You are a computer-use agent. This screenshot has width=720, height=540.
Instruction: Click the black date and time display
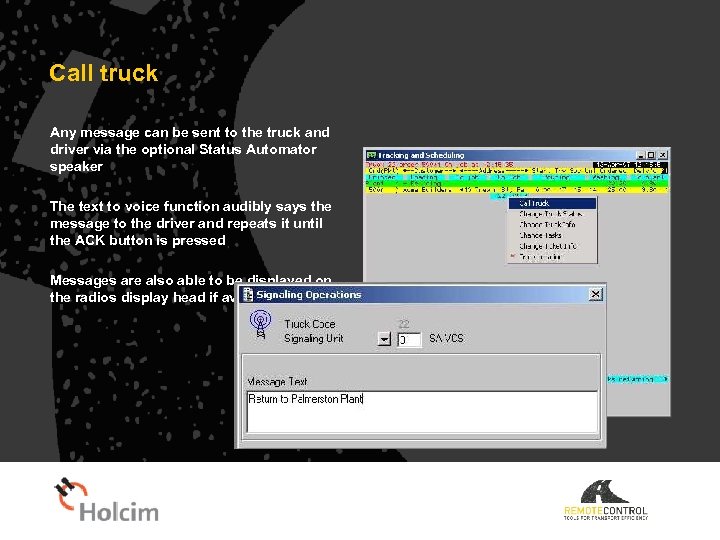point(630,164)
